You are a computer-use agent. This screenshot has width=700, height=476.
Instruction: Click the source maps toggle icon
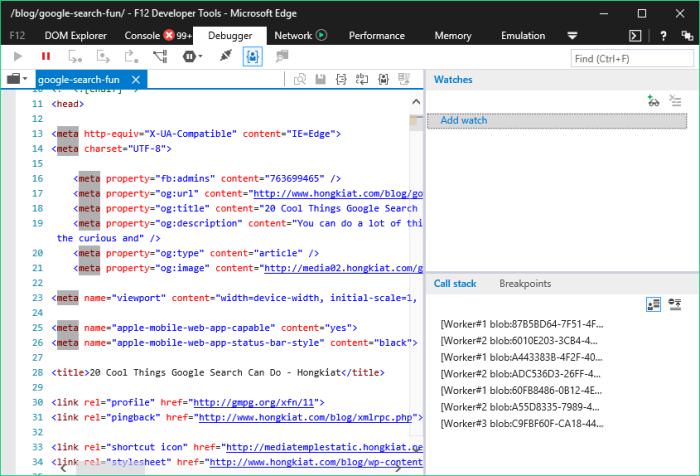tap(404, 79)
